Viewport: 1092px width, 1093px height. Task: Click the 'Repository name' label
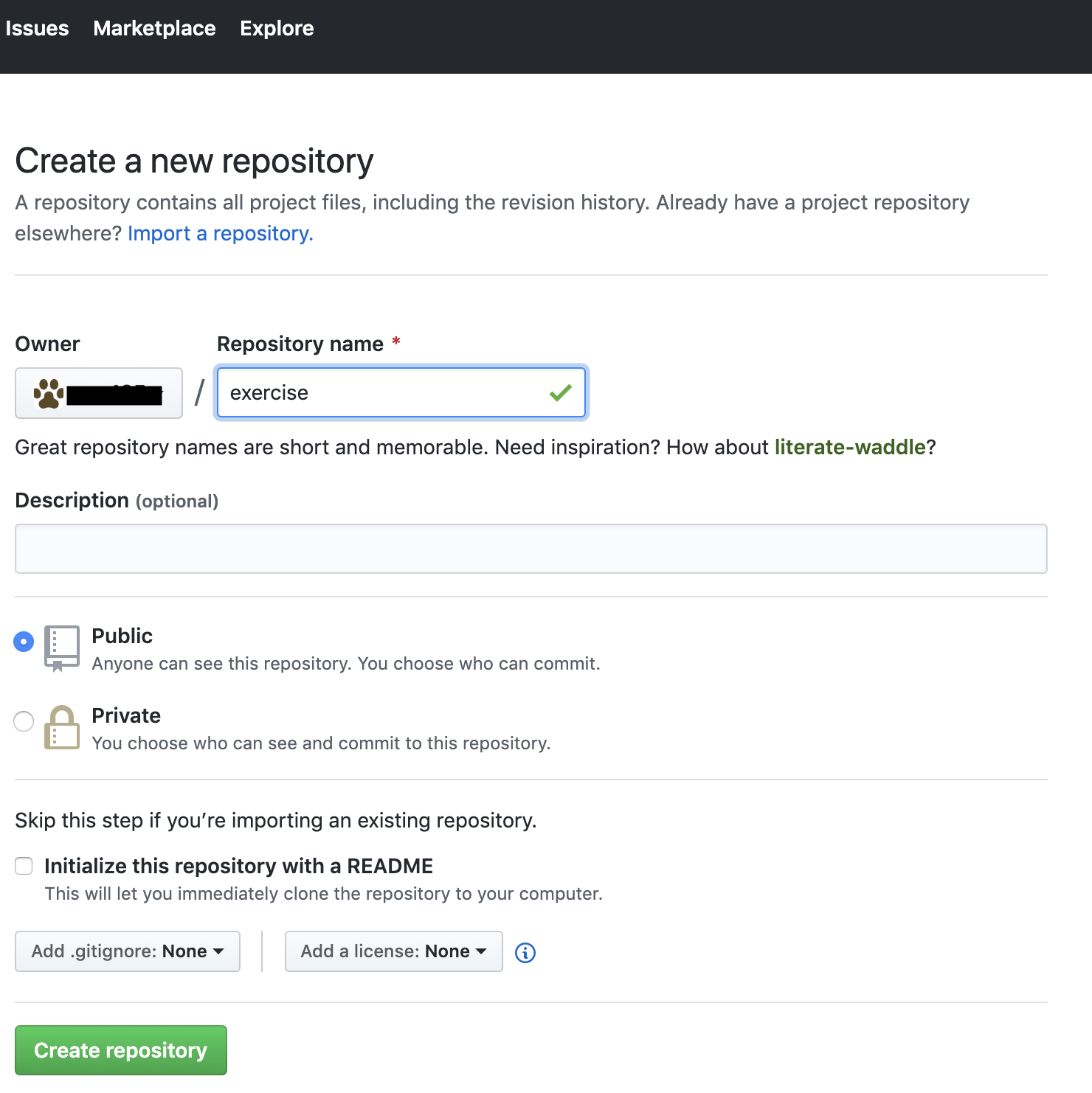tap(300, 344)
